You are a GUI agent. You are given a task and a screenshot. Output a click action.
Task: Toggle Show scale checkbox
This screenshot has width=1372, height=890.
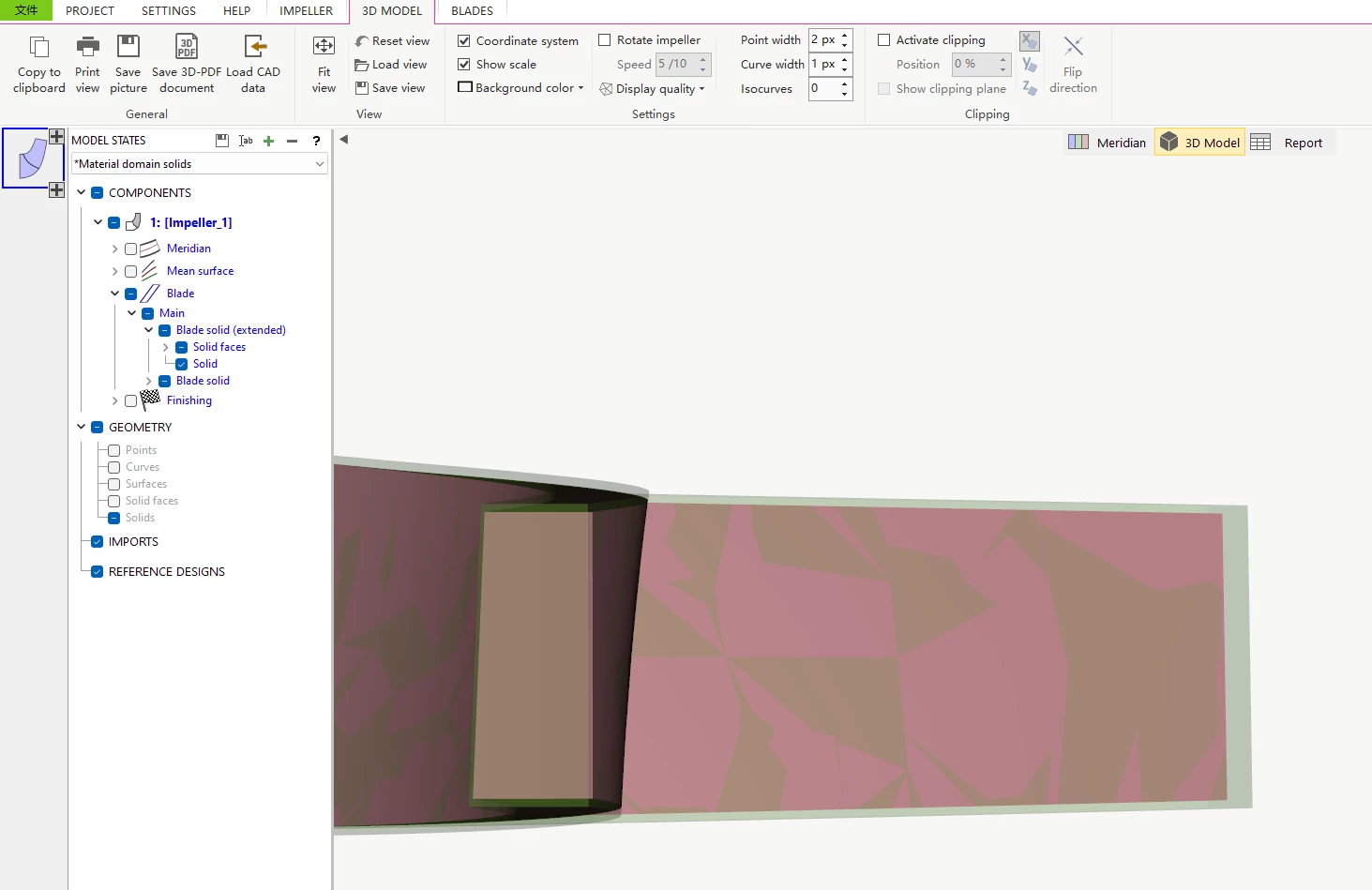[463, 65]
